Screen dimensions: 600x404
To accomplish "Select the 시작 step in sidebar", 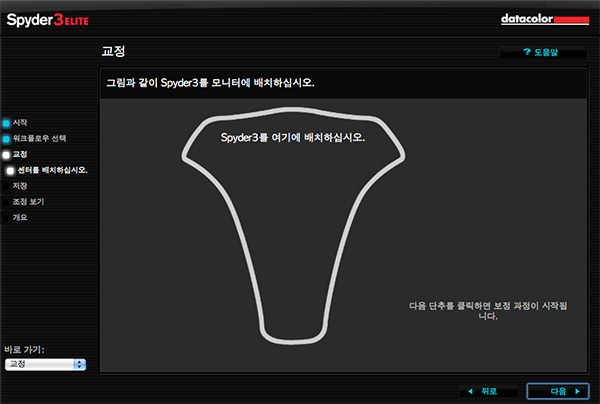I will 20,122.
